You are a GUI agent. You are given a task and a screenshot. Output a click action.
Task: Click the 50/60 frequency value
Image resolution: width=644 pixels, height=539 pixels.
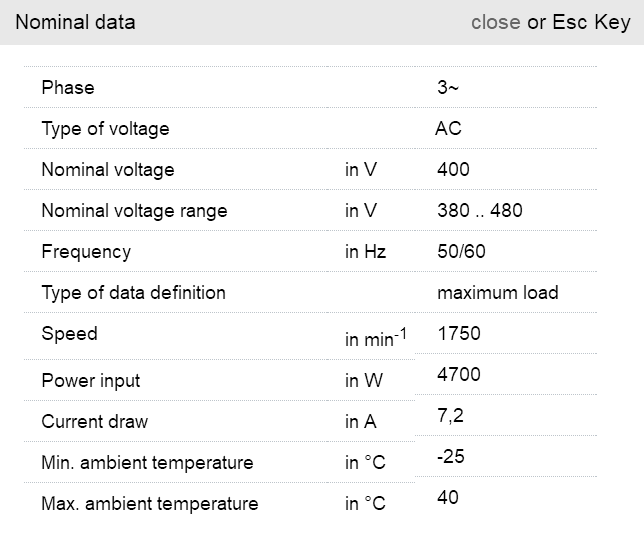(461, 252)
